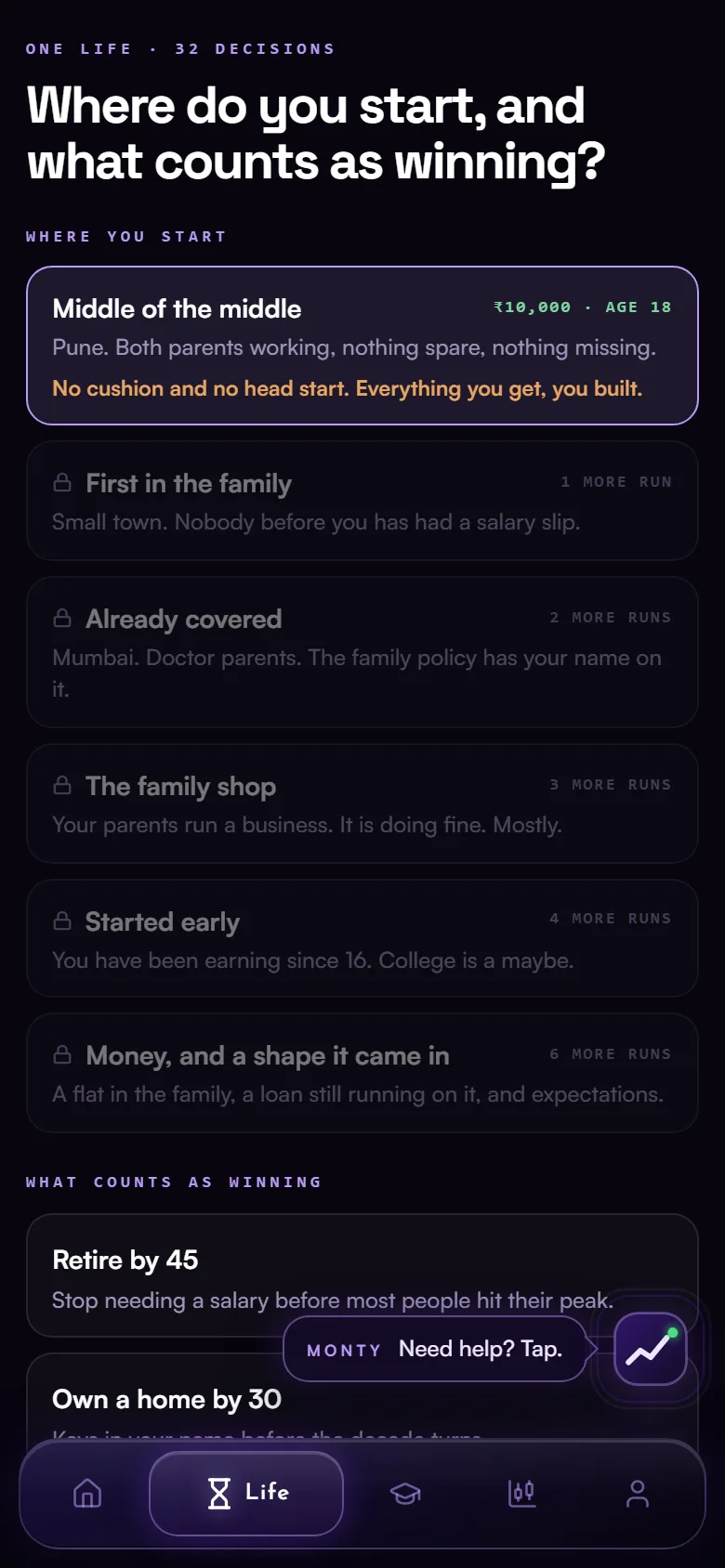The image size is (725, 1568).
Task: Click lock icon on The family shop
Action: 62,785
